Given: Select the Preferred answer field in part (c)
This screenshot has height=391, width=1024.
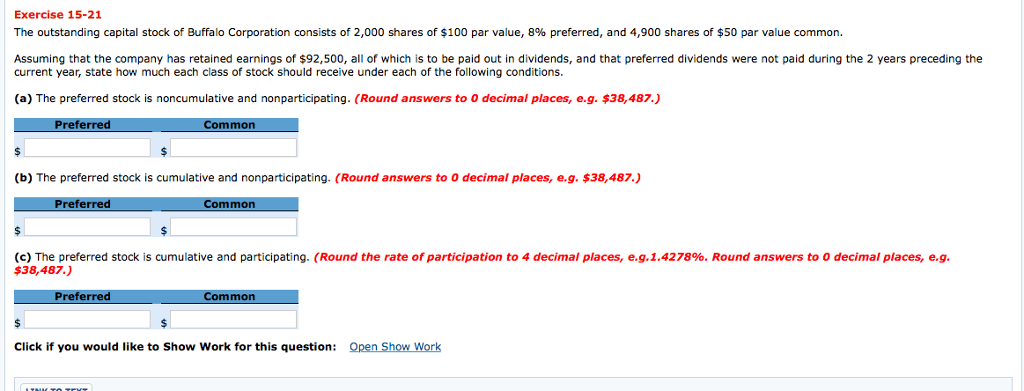Looking at the screenshot, I should coord(88,320).
